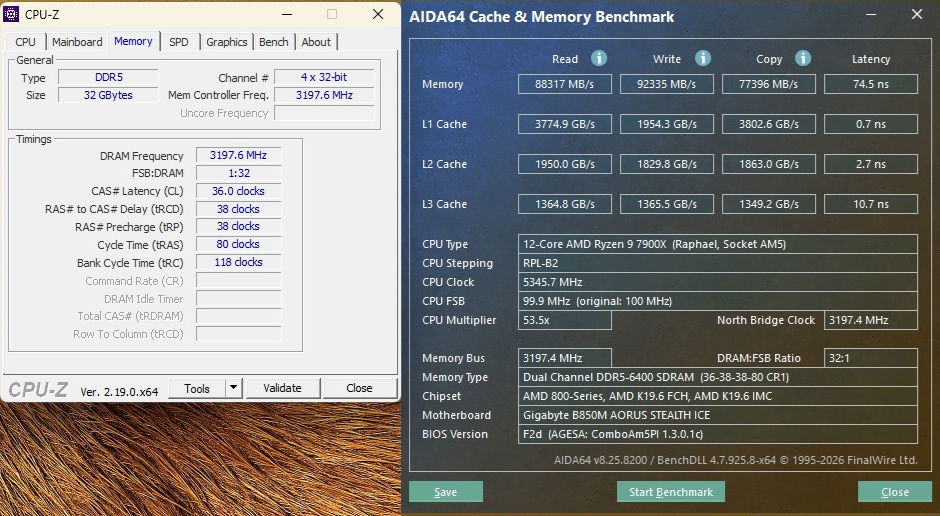This screenshot has height=516, width=940.
Task: Click the L1 Cache Write value 1954.3 GB/s
Action: point(667,124)
